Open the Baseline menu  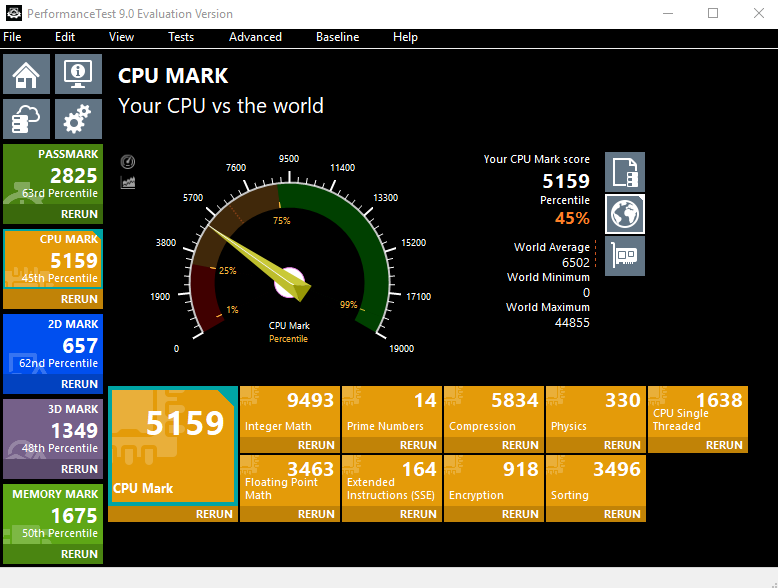click(337, 37)
